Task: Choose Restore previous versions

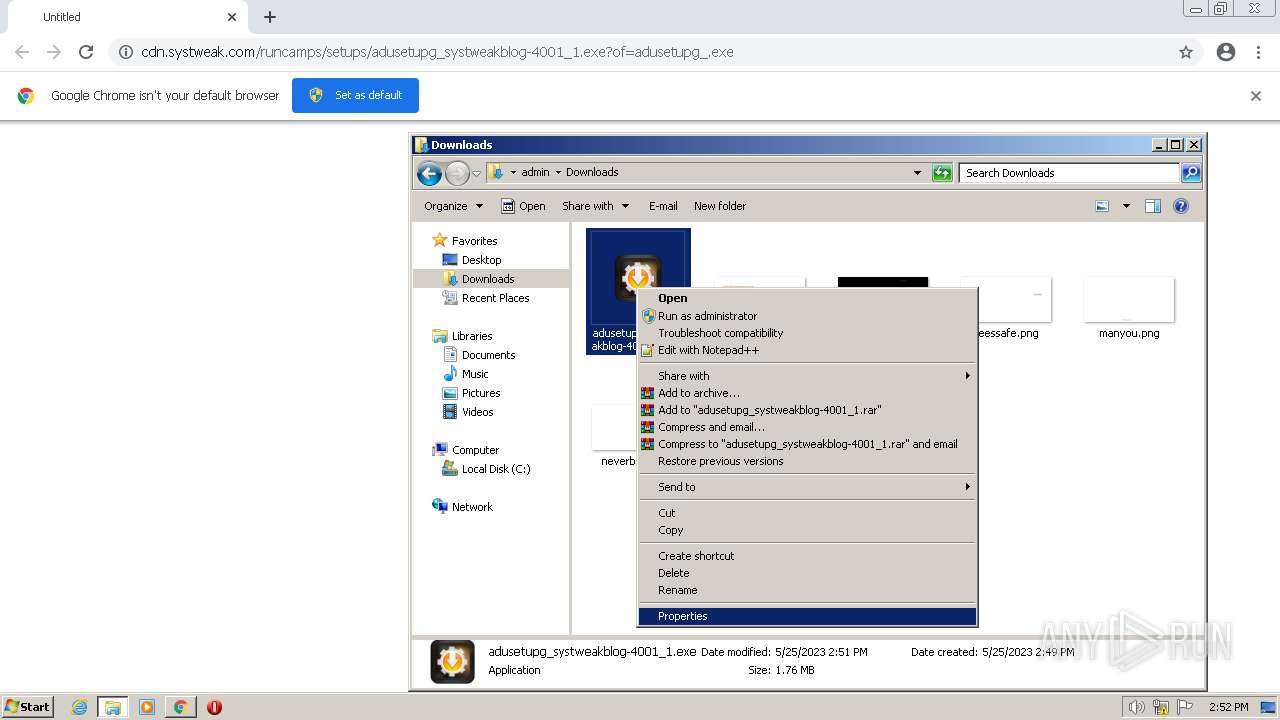Action: 807,461
